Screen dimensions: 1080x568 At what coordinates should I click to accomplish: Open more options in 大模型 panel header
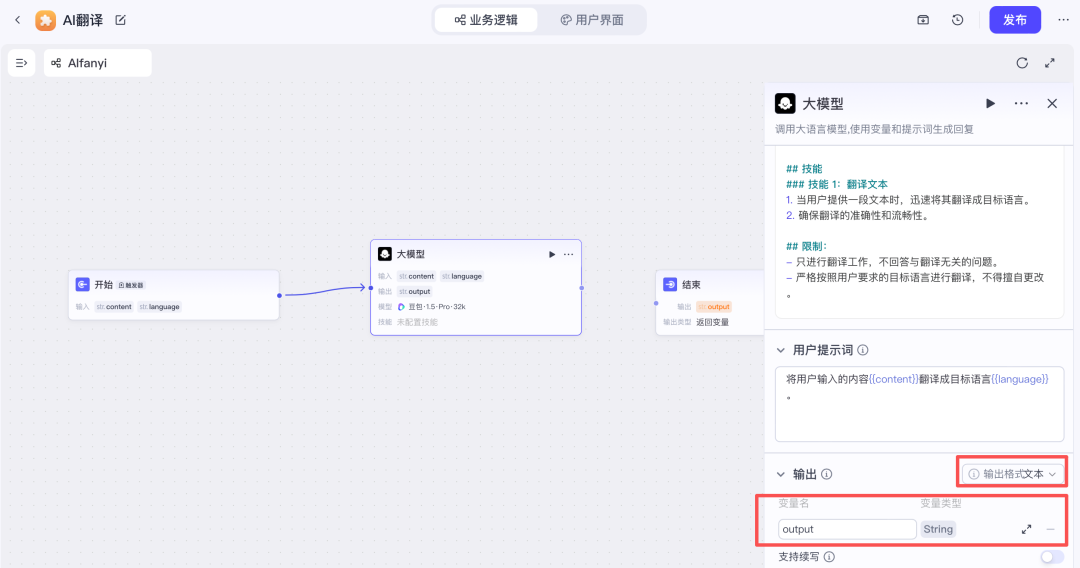pos(1021,103)
